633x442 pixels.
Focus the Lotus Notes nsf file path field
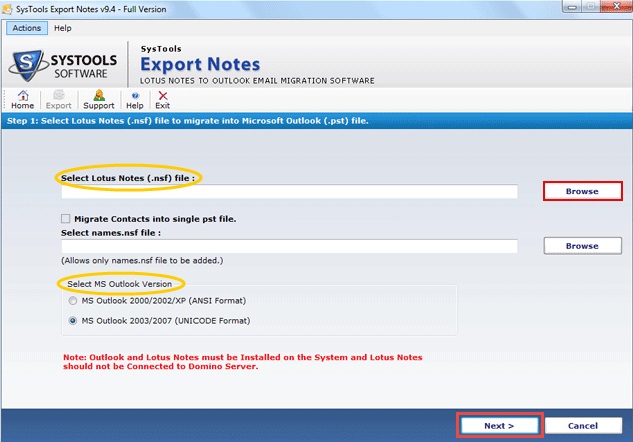[x=288, y=192]
